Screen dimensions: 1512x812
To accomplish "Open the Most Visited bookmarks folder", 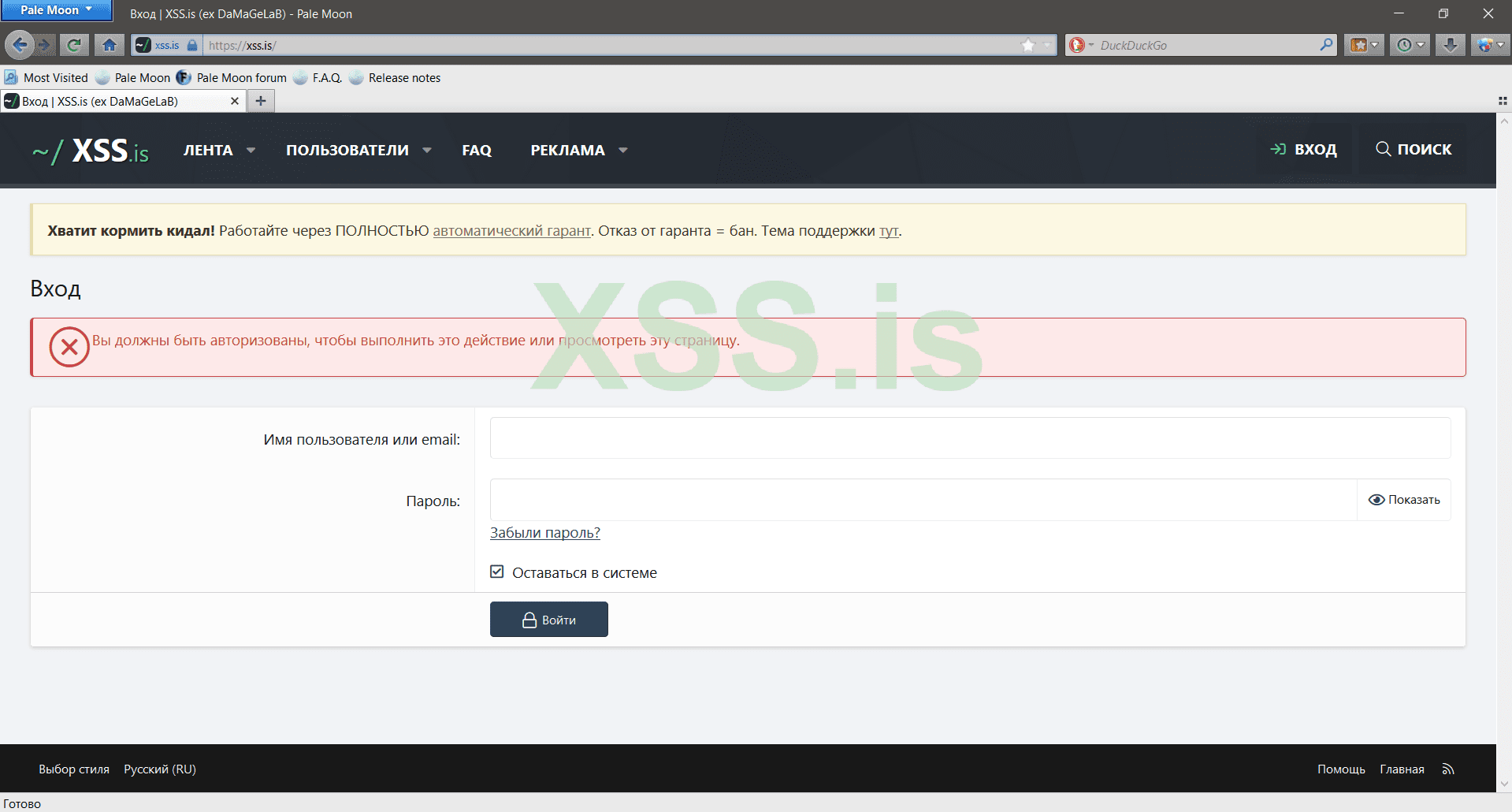I will [x=46, y=77].
